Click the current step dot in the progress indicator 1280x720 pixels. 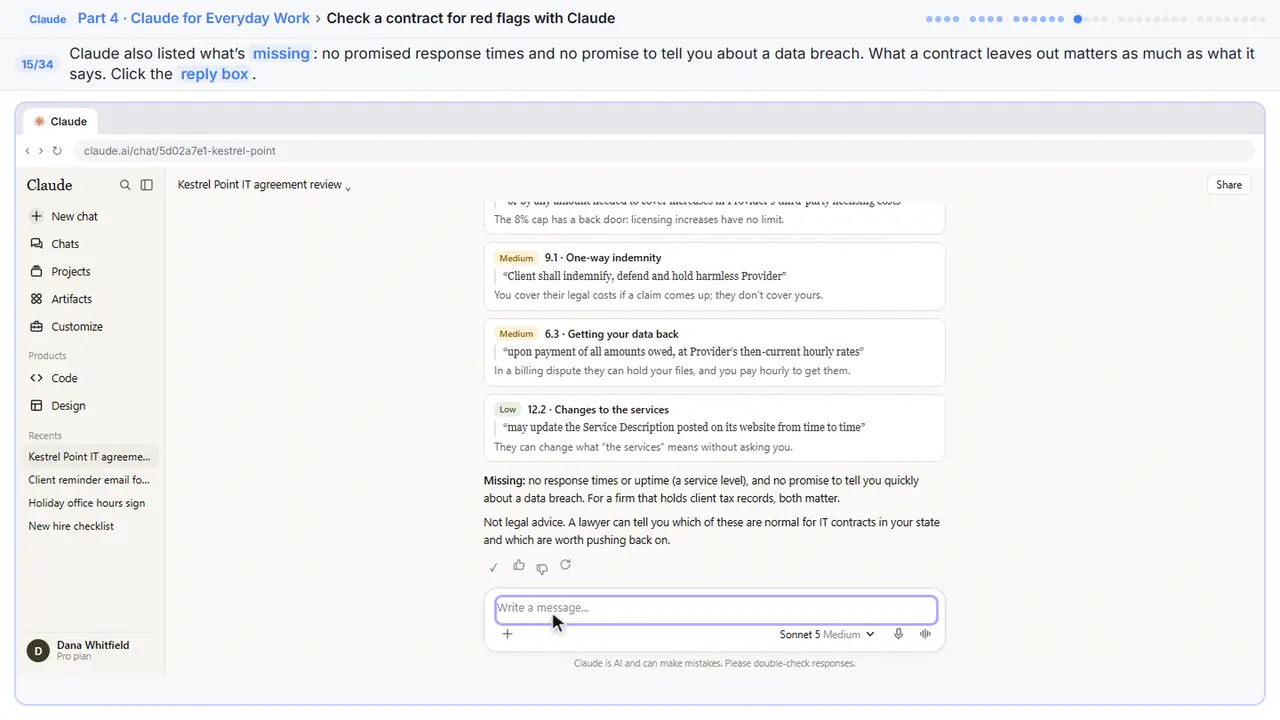(x=1078, y=19)
